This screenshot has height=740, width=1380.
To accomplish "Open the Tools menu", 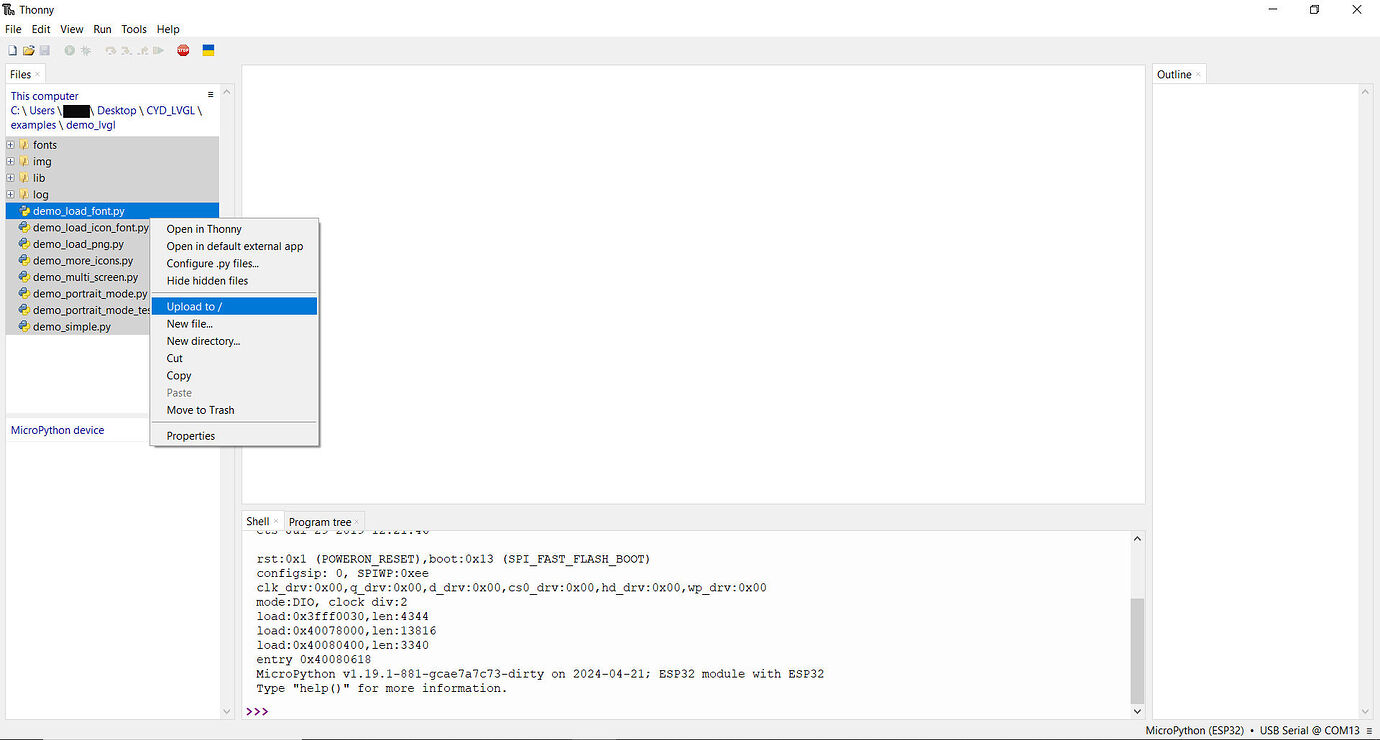I will point(134,29).
